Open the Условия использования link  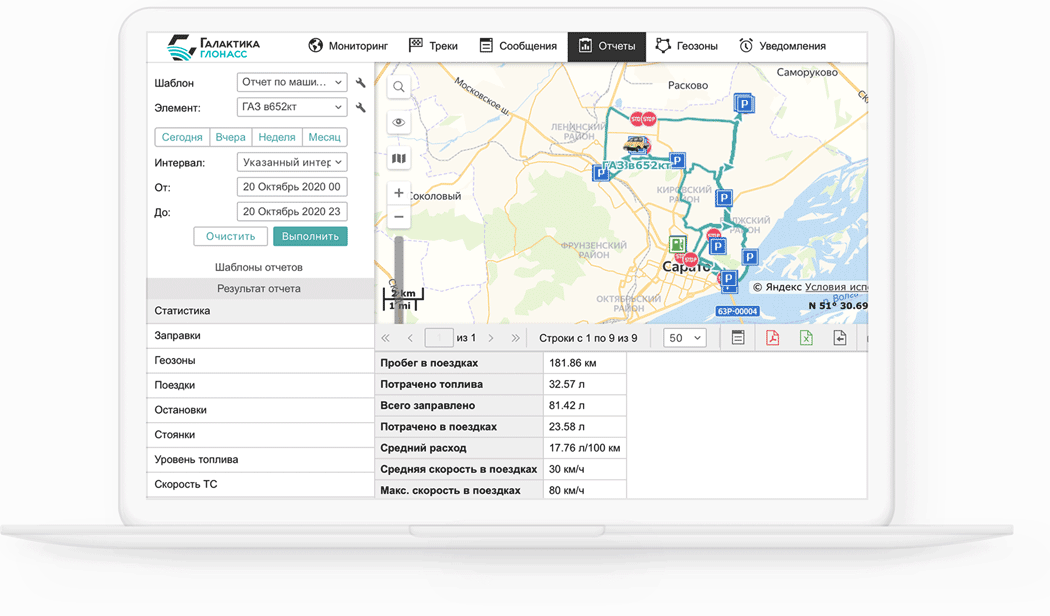pos(836,287)
